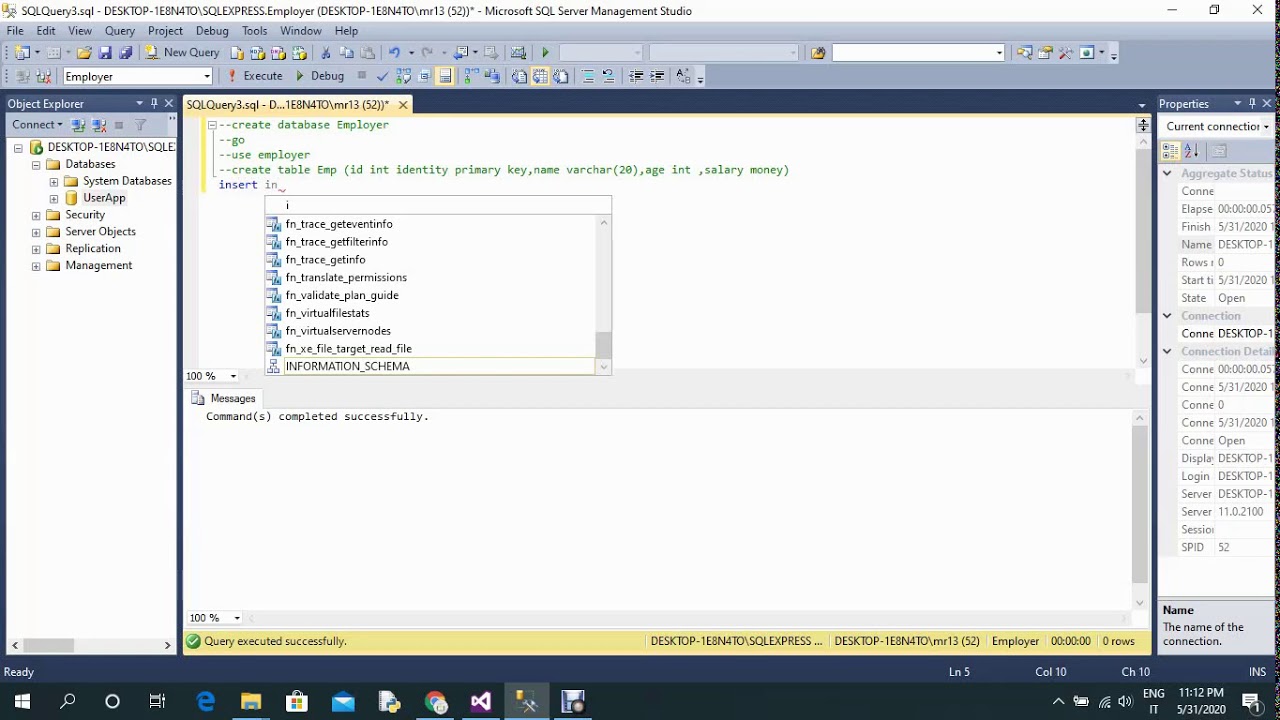
Task: Click the New Query button
Action: (183, 53)
